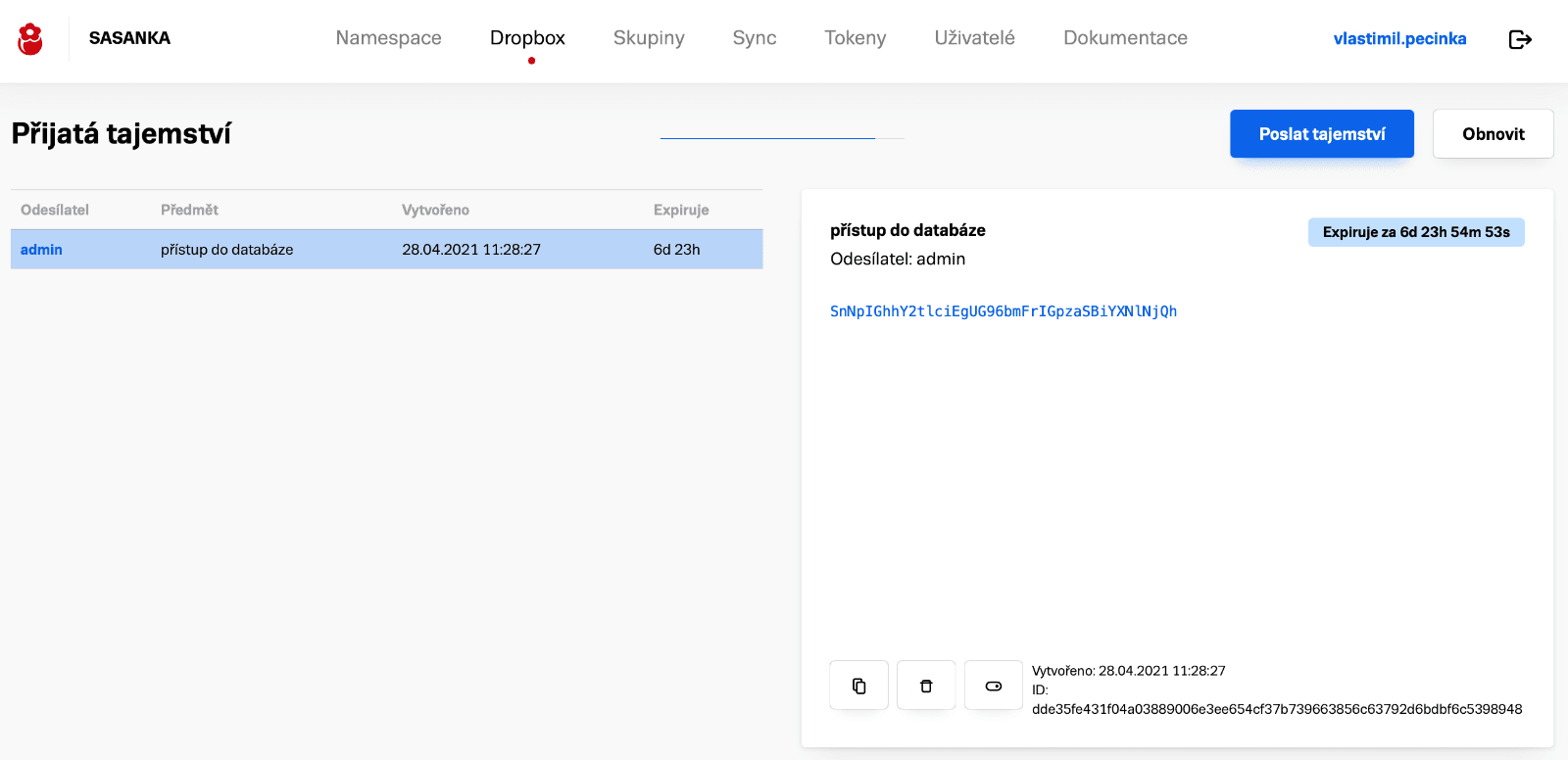This screenshot has width=1568, height=760.
Task: Open the vlastimil.pecinka user profile link
Action: click(x=1399, y=39)
